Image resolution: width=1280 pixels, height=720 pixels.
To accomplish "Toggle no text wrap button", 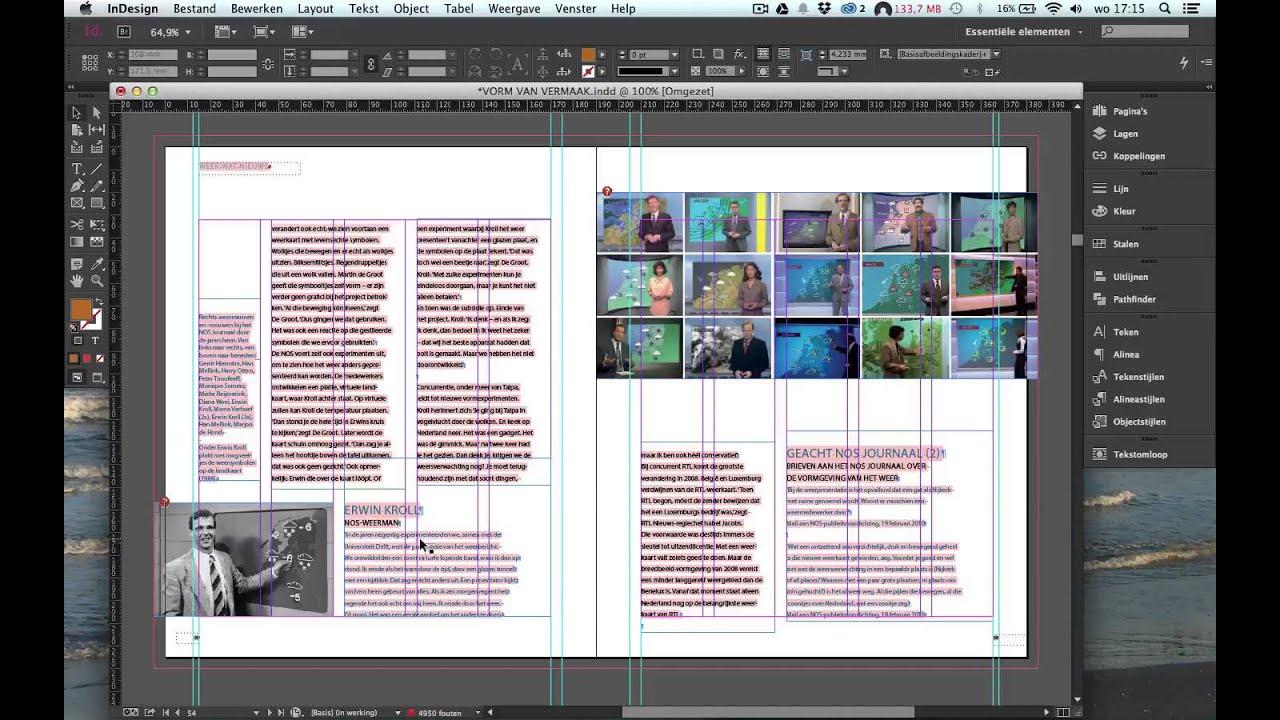I will (x=763, y=53).
